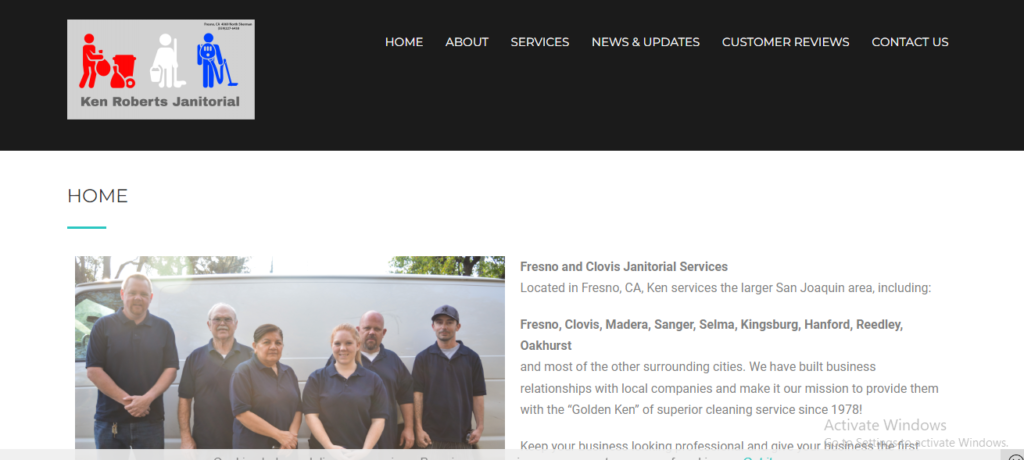View the CUSTOMER REVIEWS page

786,42
